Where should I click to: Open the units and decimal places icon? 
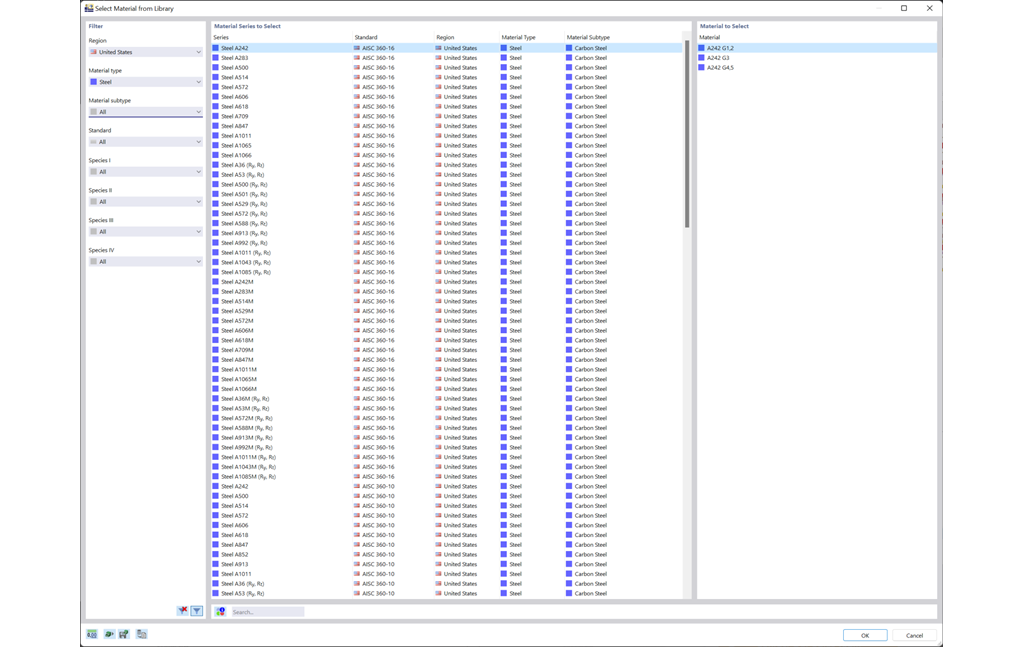click(x=92, y=634)
